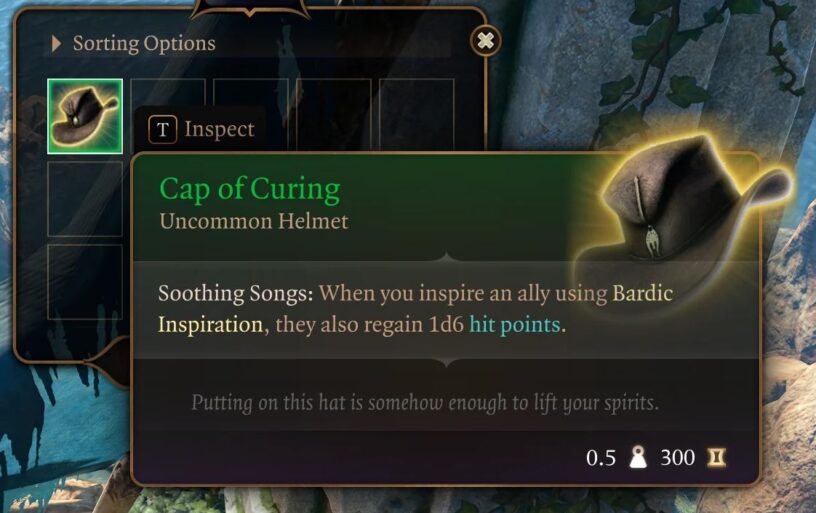Select the Cap of Curing inventory slot

(x=85, y=116)
